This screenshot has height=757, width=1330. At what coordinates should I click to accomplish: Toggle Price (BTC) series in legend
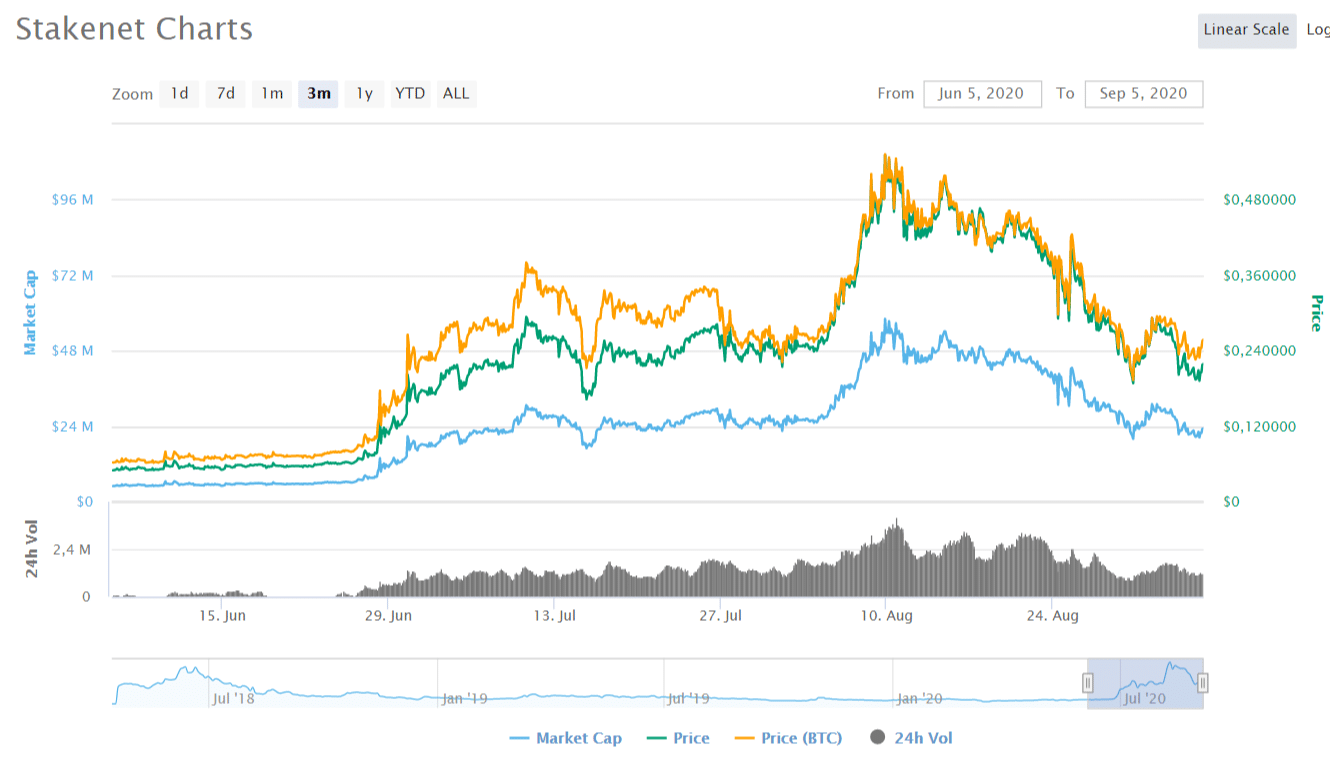click(788, 738)
